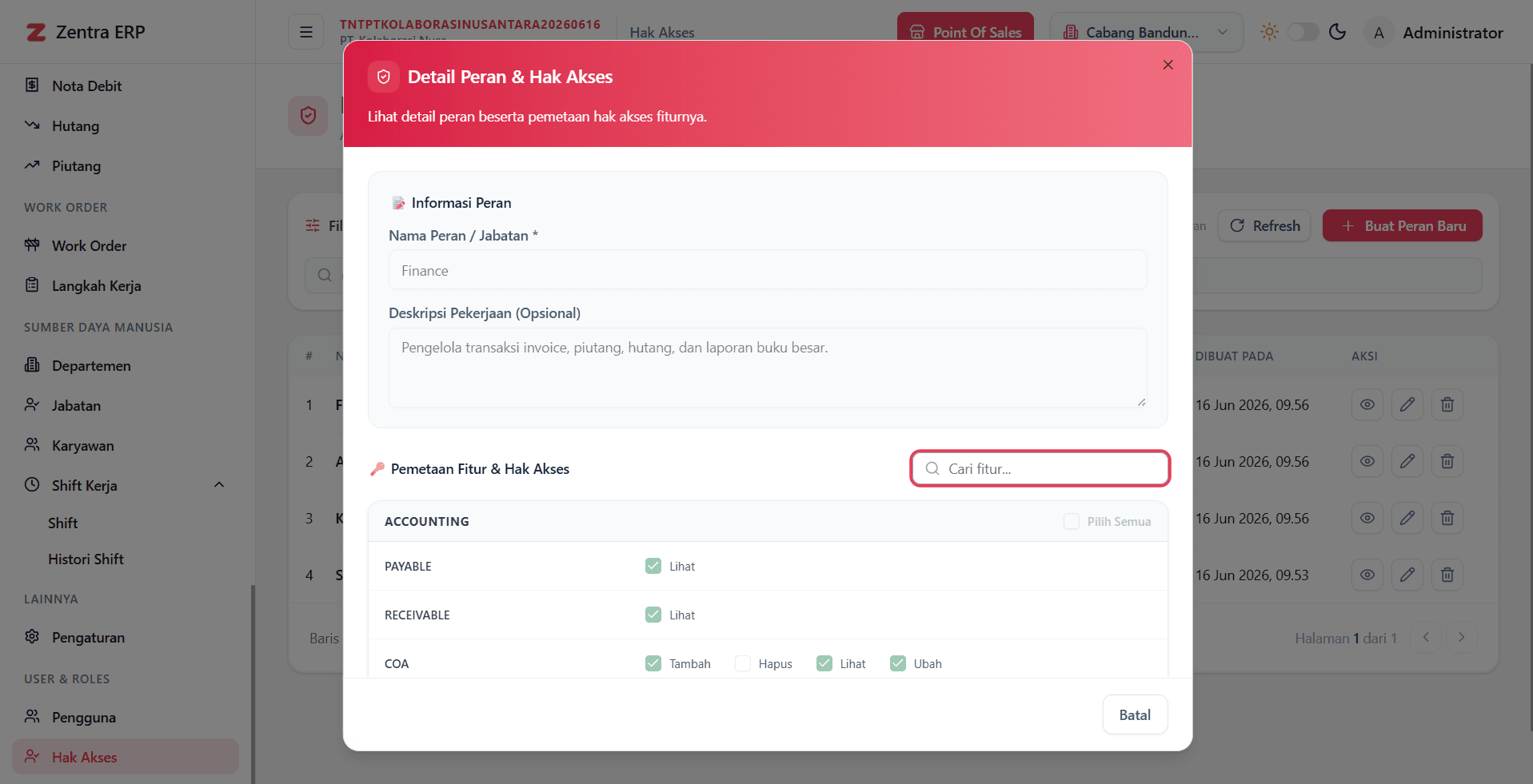Delete the row 3 role
The height and width of the screenshot is (784, 1533).
1447,518
